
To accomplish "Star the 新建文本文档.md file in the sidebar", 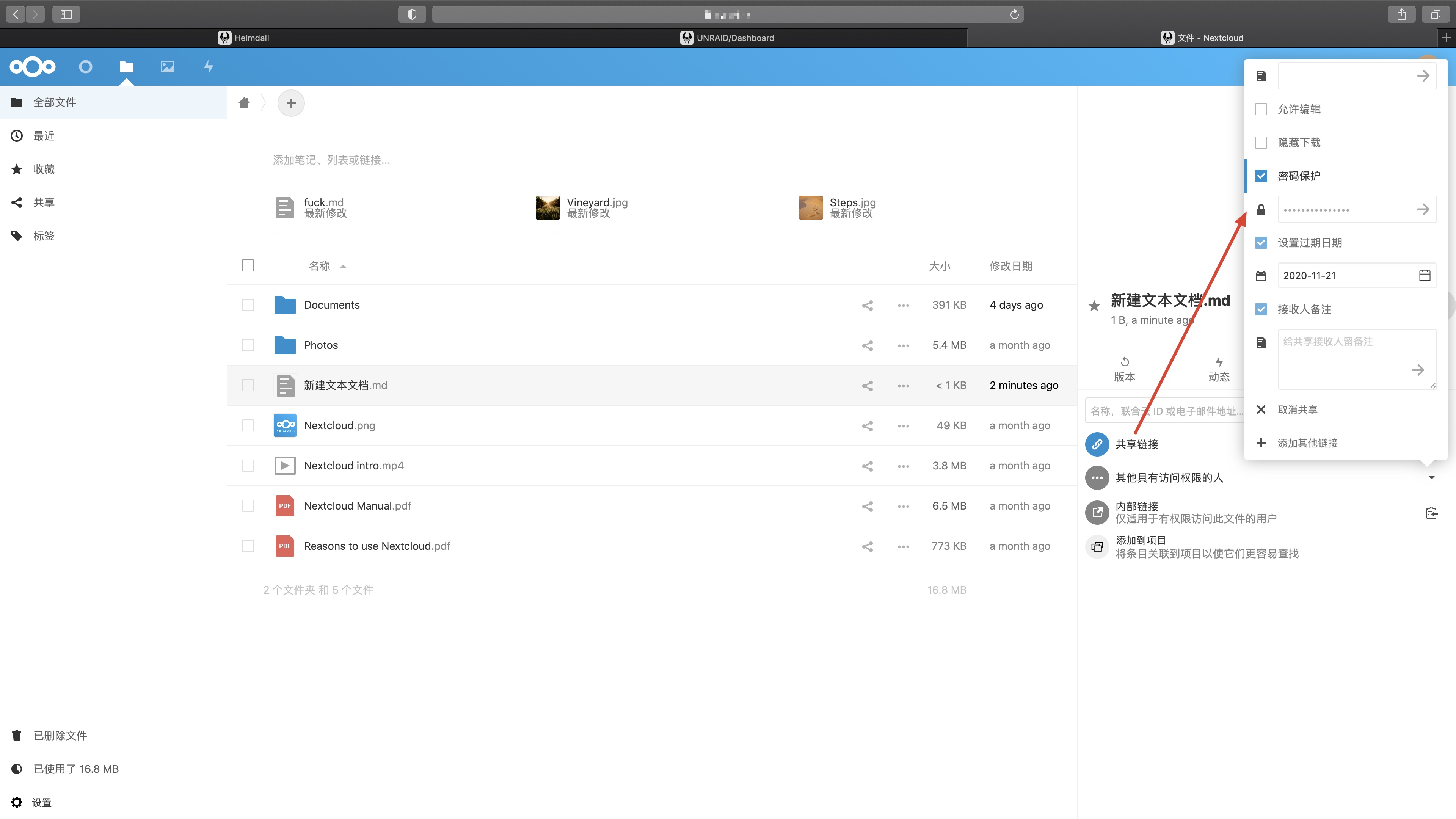I will tap(1094, 306).
